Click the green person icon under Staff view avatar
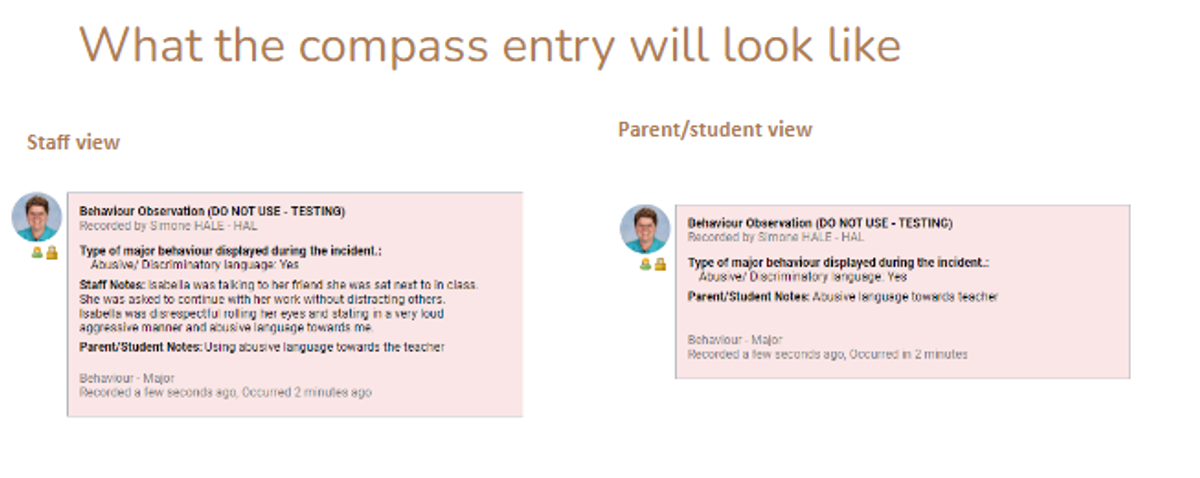 click(x=38, y=253)
